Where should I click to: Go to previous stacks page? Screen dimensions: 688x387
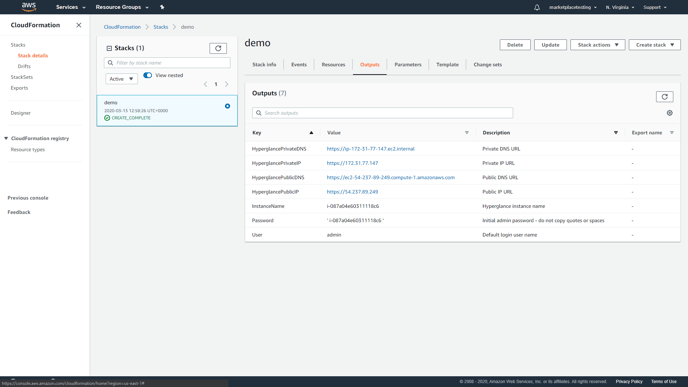point(205,84)
